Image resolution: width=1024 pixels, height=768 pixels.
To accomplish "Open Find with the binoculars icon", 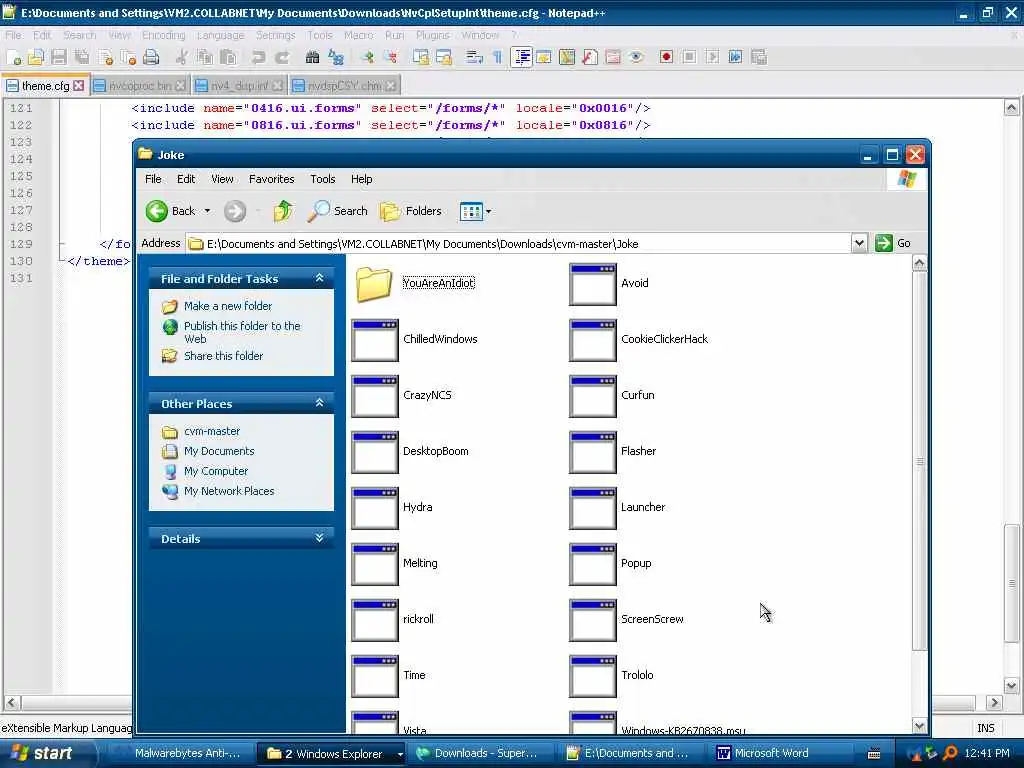I will coord(313,57).
